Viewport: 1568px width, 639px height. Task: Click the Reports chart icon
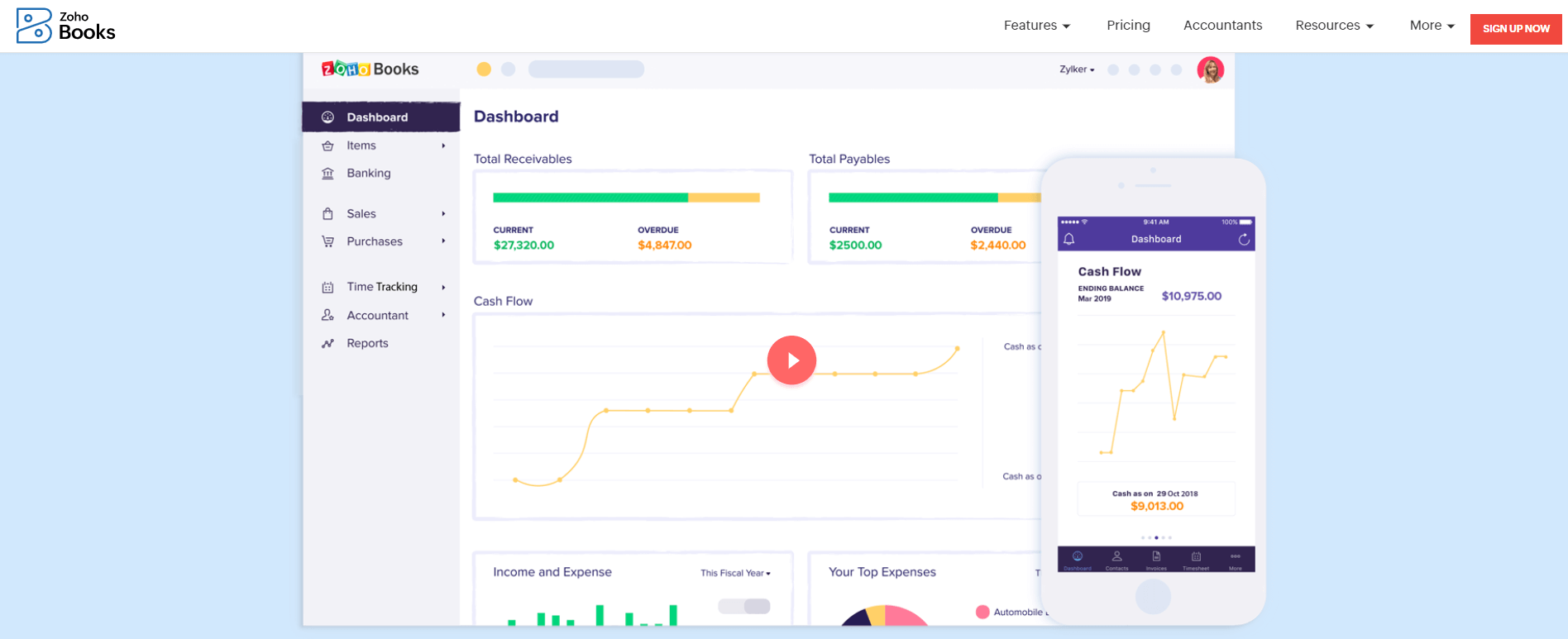(x=327, y=343)
